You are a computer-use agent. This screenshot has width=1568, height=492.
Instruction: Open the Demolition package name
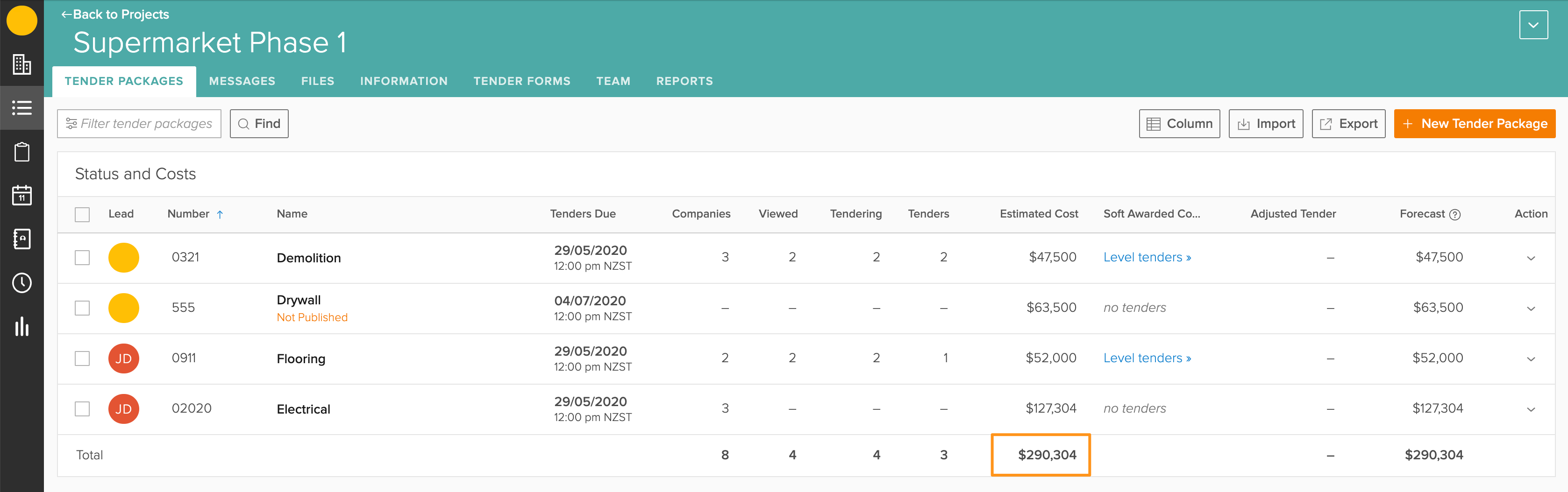309,258
